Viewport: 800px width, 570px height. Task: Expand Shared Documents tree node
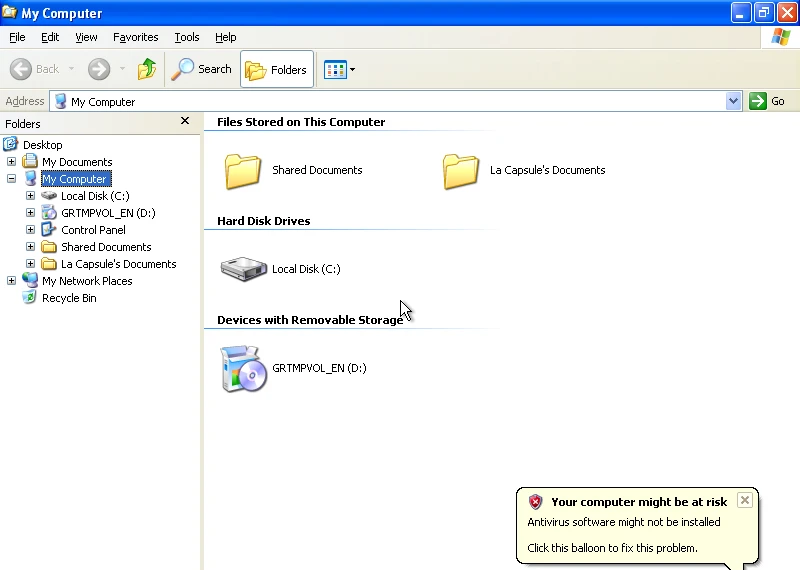pyautogui.click(x=30, y=247)
